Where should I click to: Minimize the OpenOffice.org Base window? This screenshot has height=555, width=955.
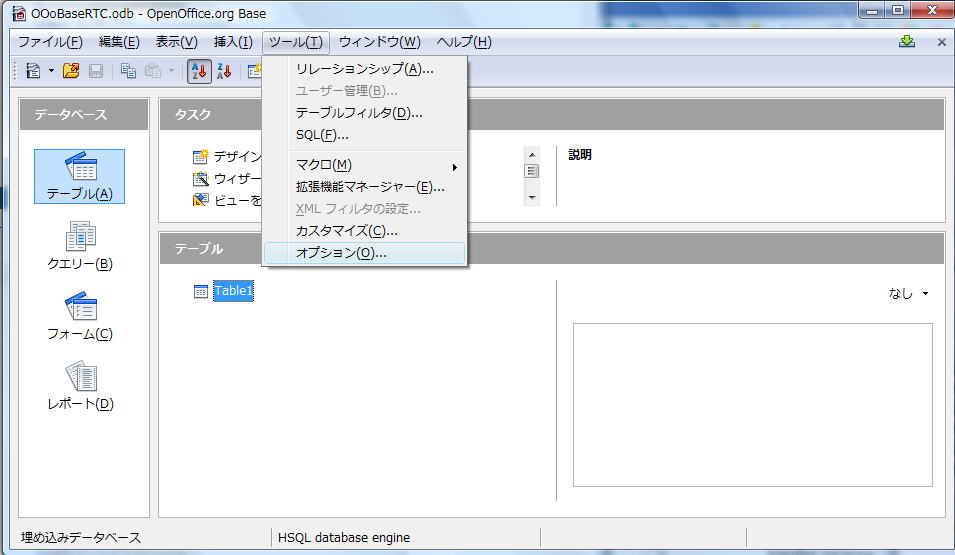click(873, 10)
